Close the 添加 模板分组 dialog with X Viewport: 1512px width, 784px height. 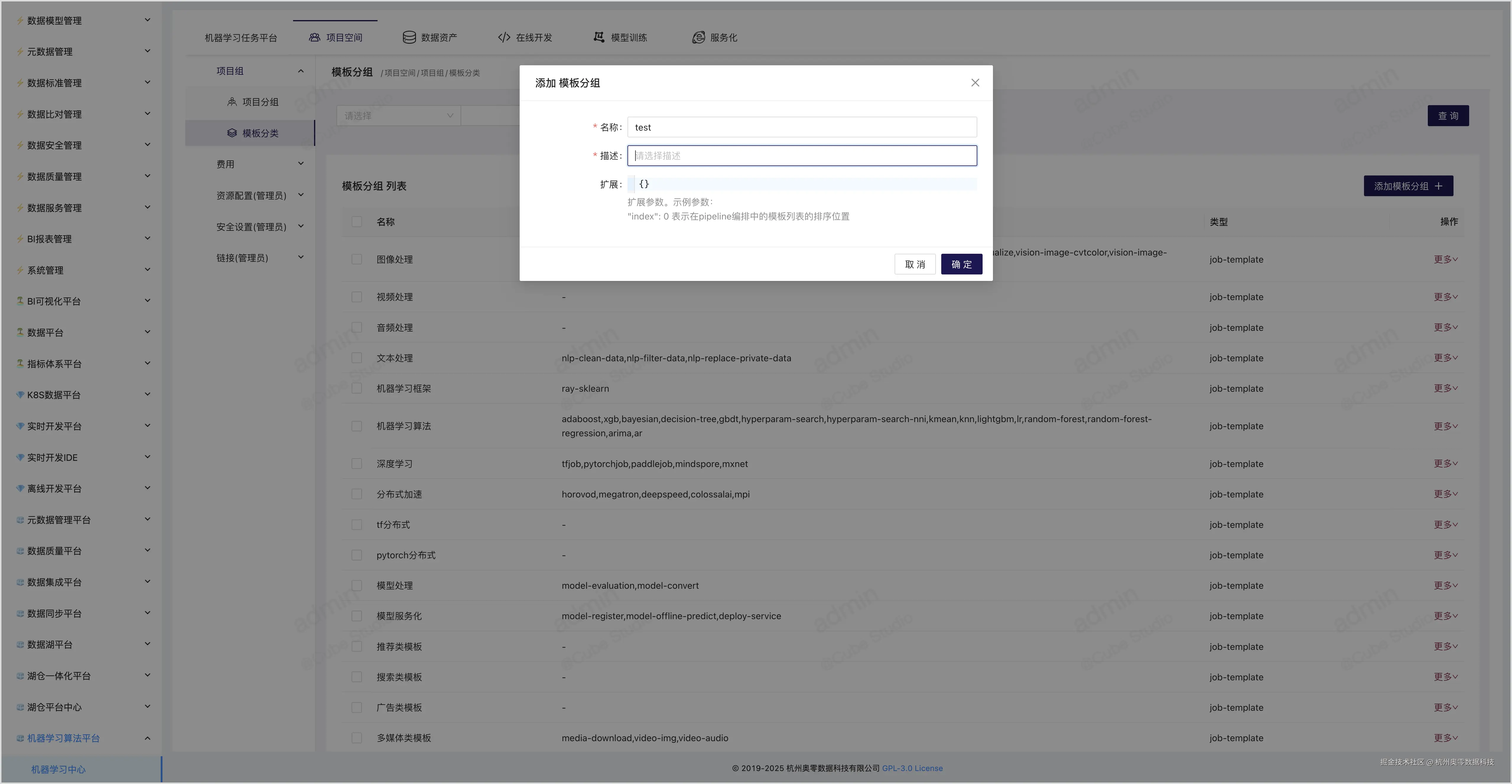pyautogui.click(x=975, y=83)
